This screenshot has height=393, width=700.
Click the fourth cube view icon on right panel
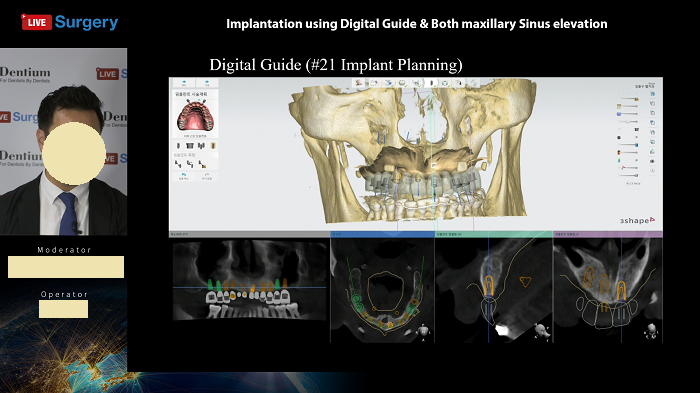click(x=652, y=122)
